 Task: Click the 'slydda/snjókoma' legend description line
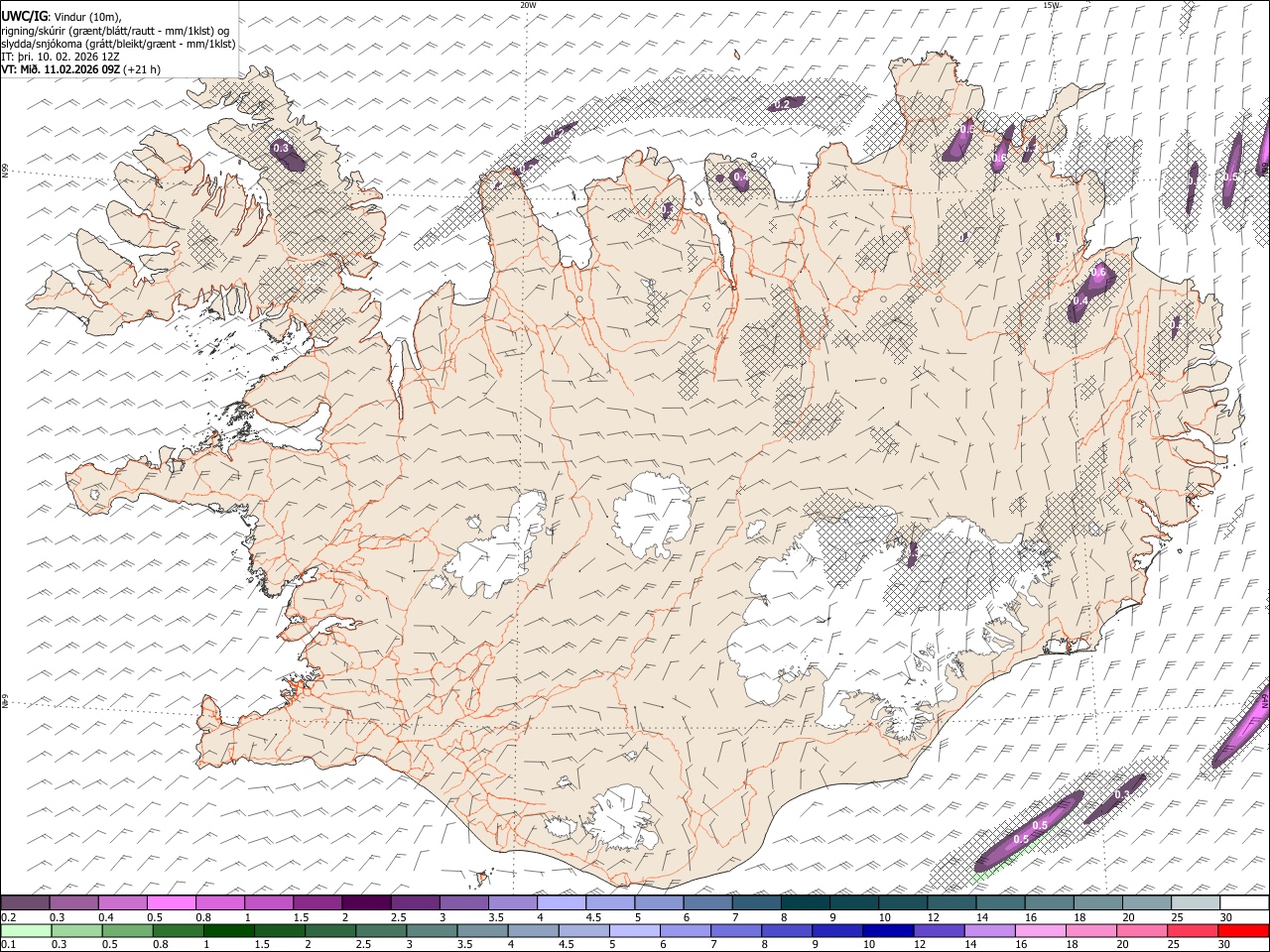(x=118, y=44)
